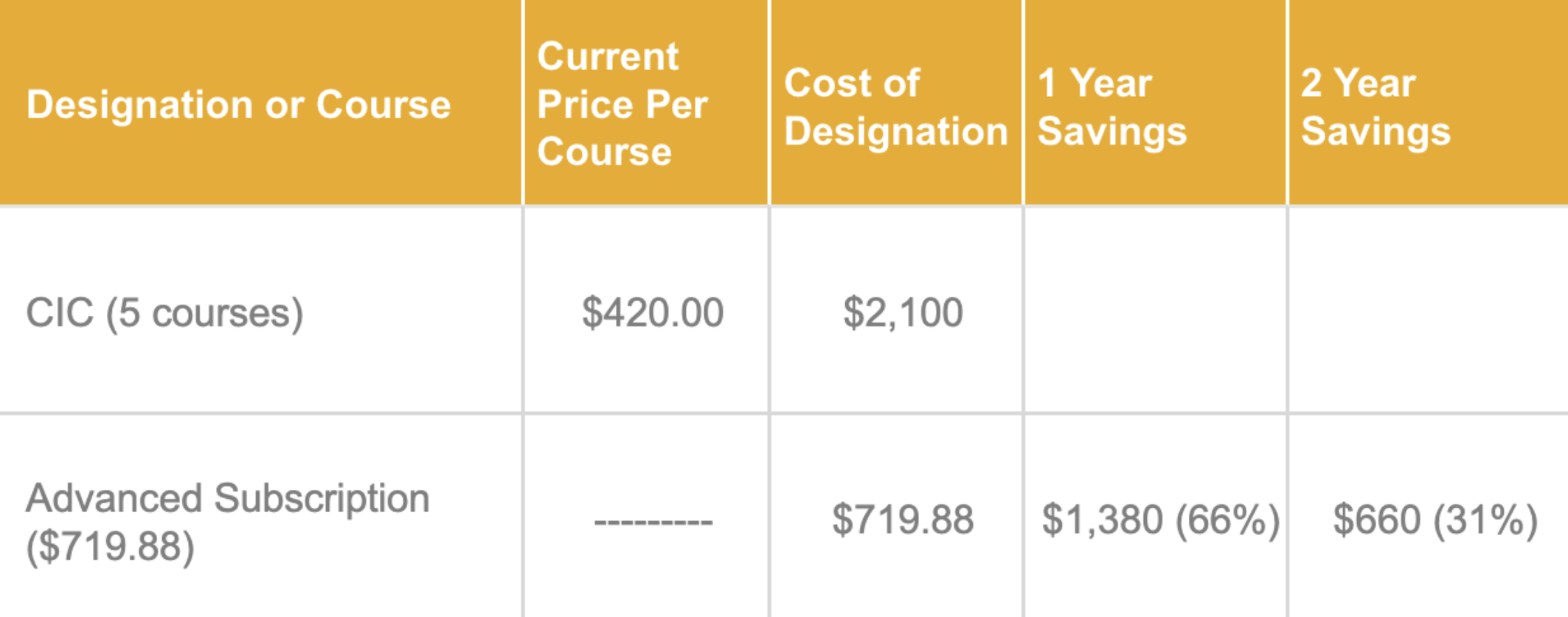Image resolution: width=1568 pixels, height=617 pixels.
Task: Click the Current Price Per Course header
Action: coord(646,104)
